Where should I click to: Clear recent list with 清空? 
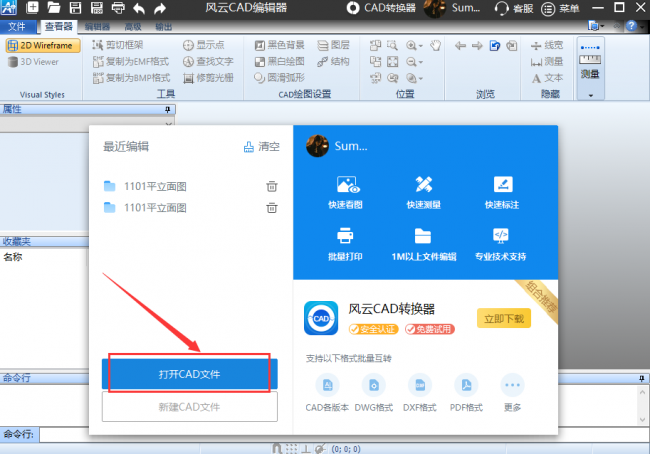pyautogui.click(x=262, y=146)
